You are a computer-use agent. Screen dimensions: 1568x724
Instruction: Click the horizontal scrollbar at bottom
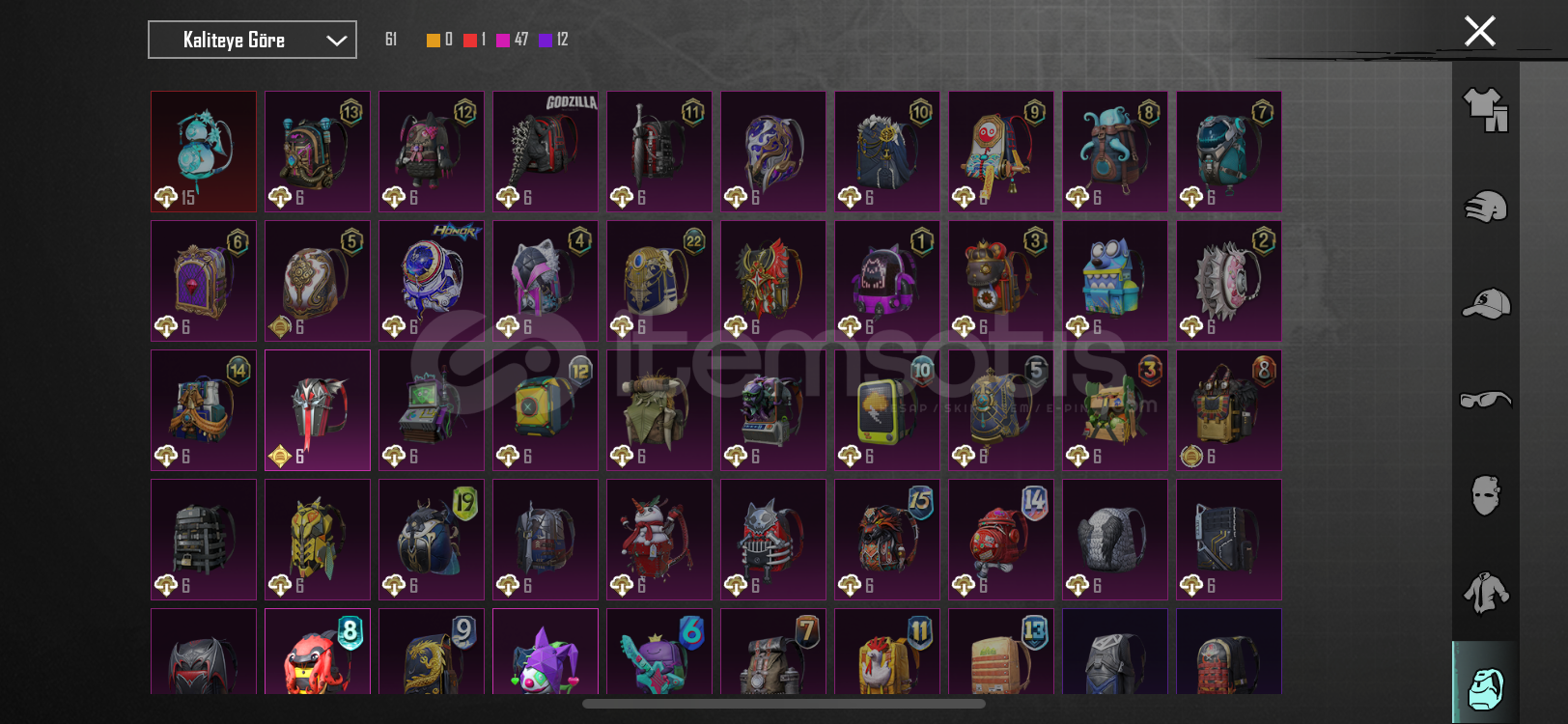[784, 704]
